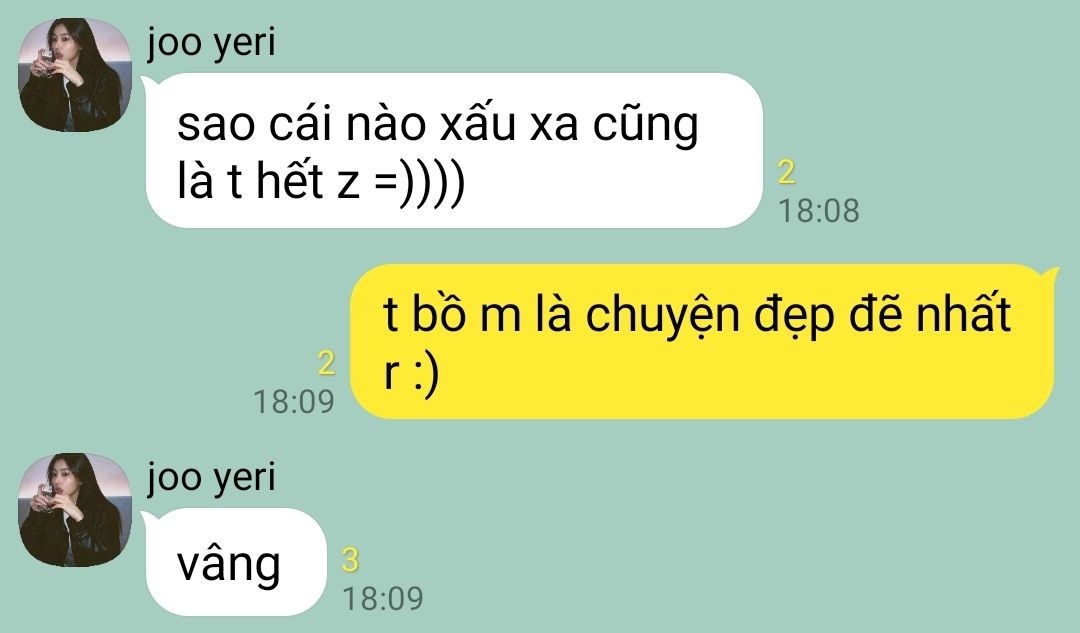Viewport: 1080px width, 633px height.
Task: Tap joo yeri name above "vâng" bubble
Action: pos(211,478)
